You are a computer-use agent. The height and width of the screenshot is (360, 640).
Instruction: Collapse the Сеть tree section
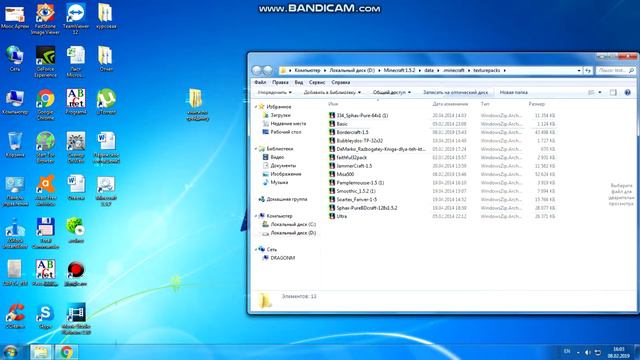coord(256,249)
